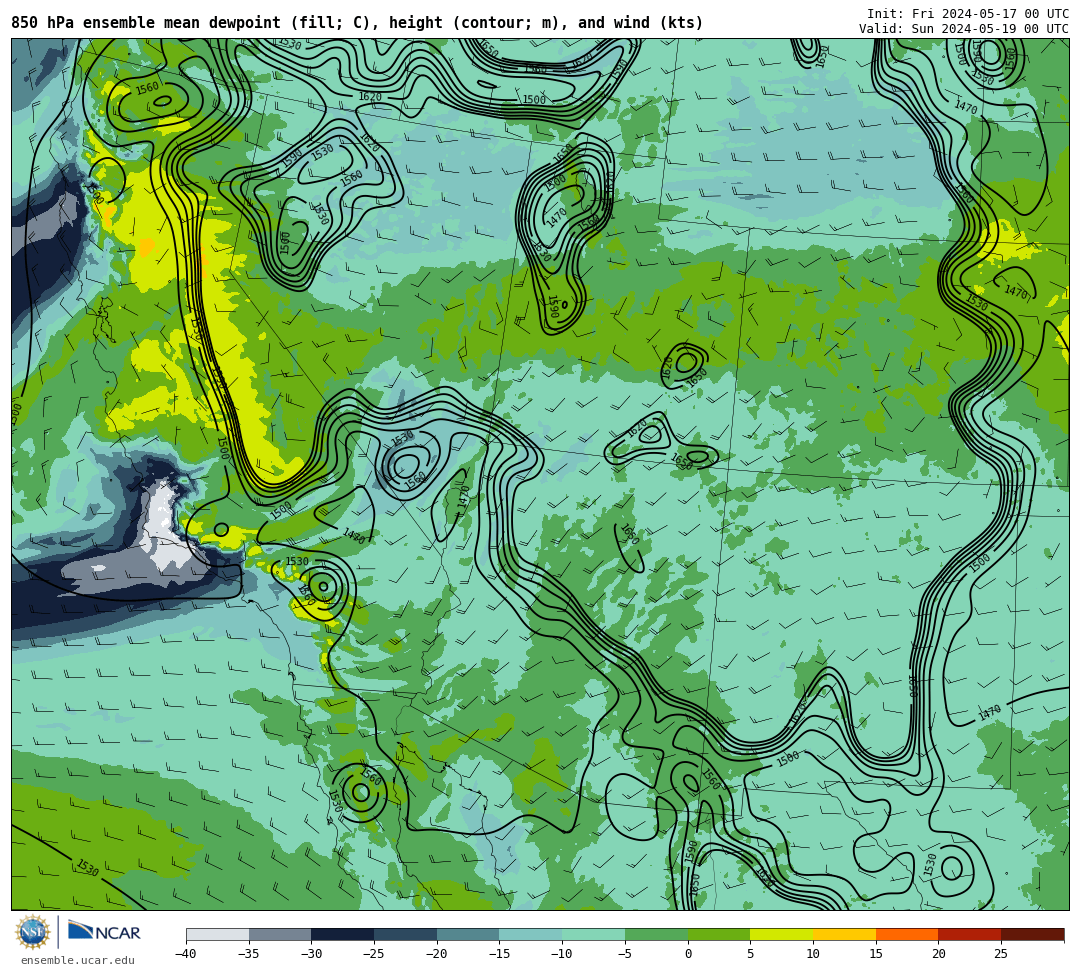Click the -35 colorbar tick label
This screenshot has width=1080, height=973.
tap(249, 954)
